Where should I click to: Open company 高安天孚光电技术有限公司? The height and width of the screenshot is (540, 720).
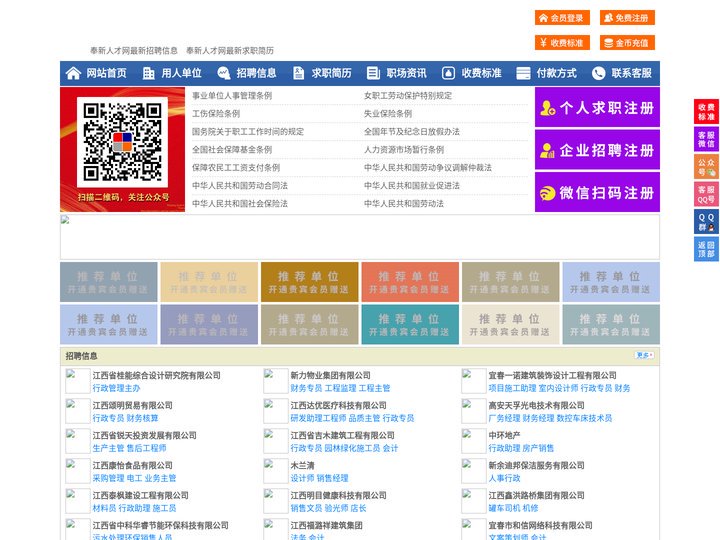click(x=536, y=405)
